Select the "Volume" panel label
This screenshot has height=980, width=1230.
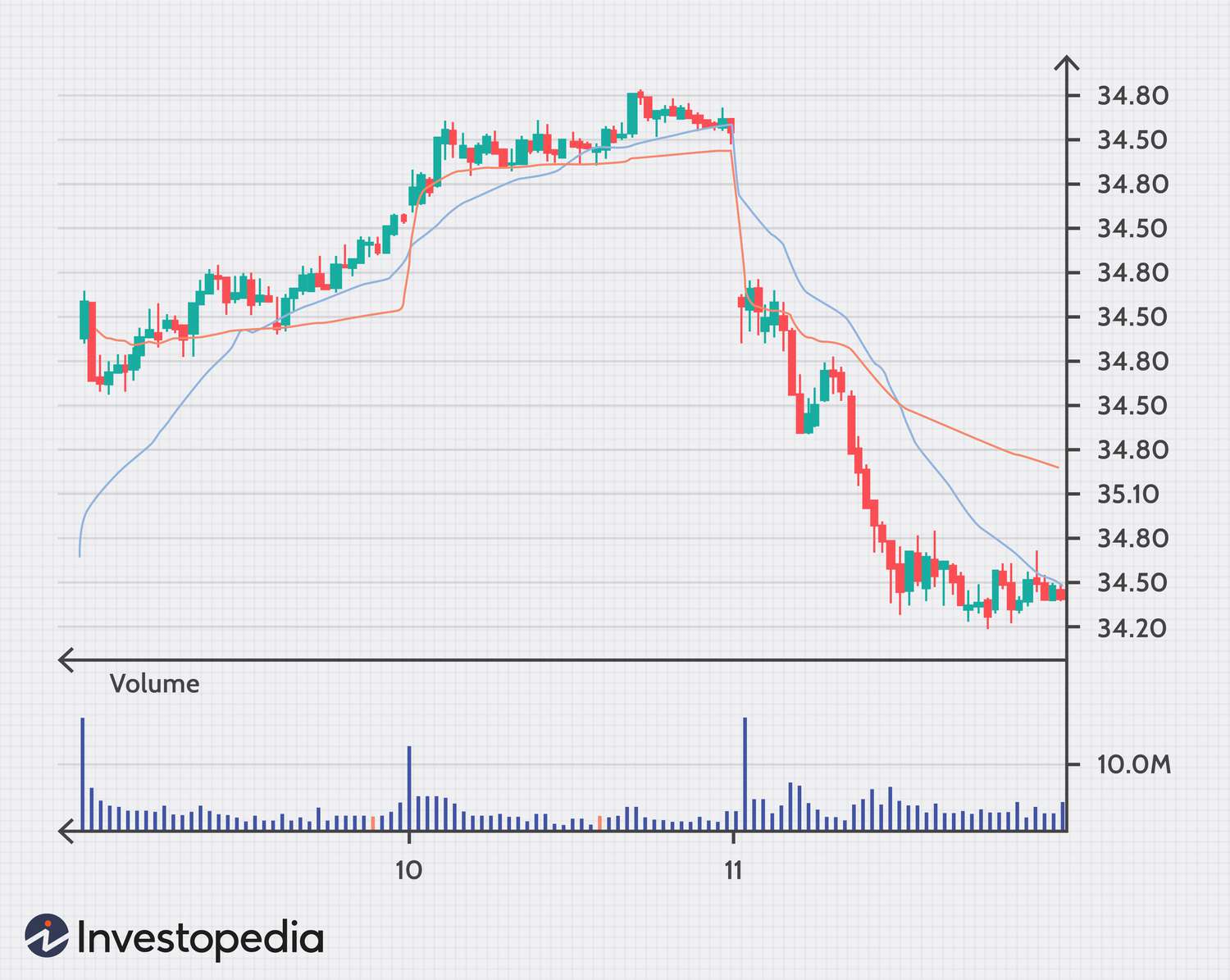pyautogui.click(x=154, y=684)
